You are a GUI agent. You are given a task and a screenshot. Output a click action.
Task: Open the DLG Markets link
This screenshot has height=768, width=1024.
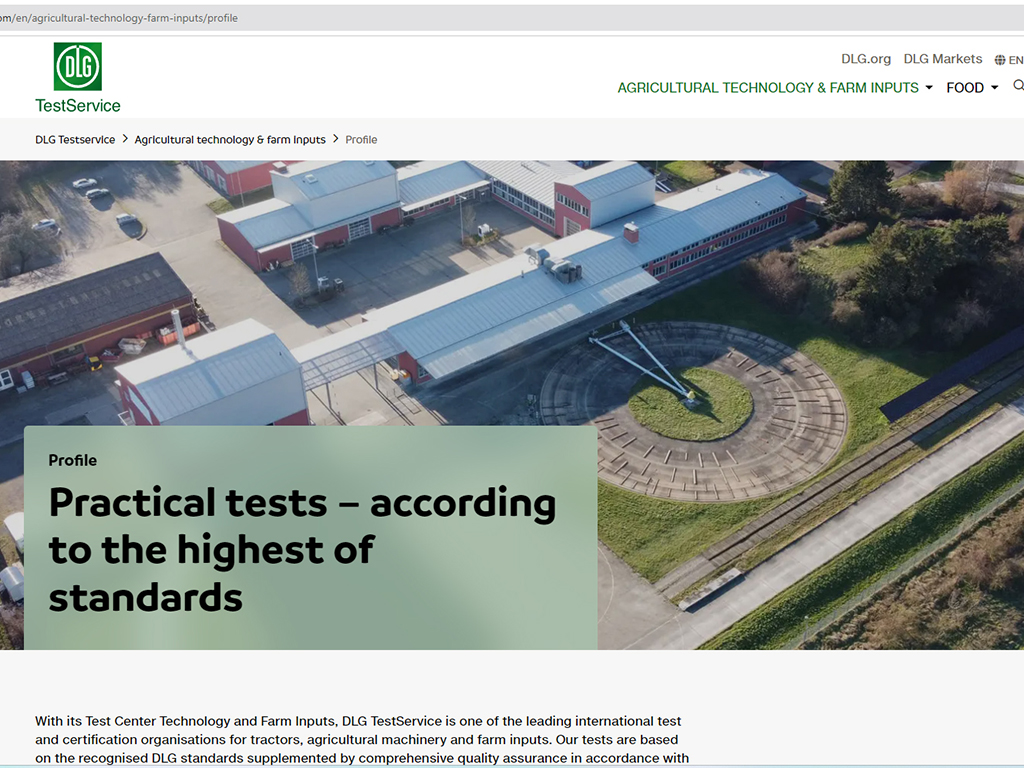coord(942,59)
